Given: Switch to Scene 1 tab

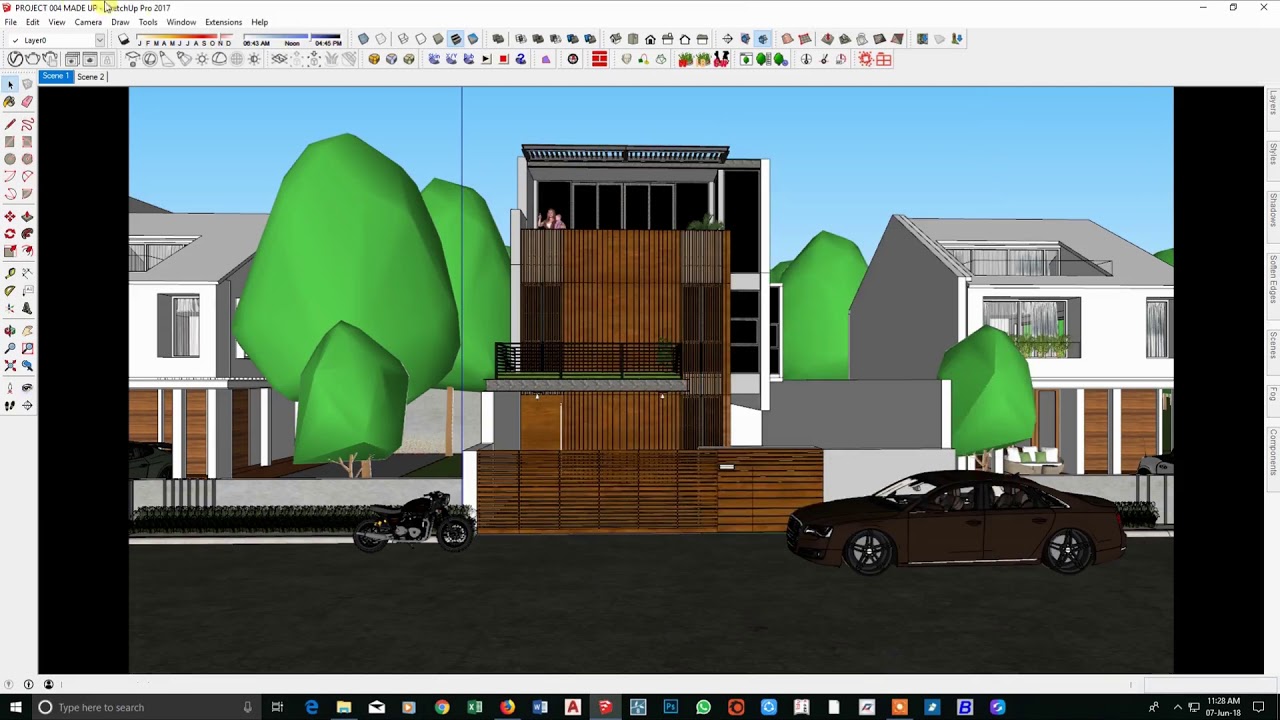Looking at the screenshot, I should pos(55,76).
